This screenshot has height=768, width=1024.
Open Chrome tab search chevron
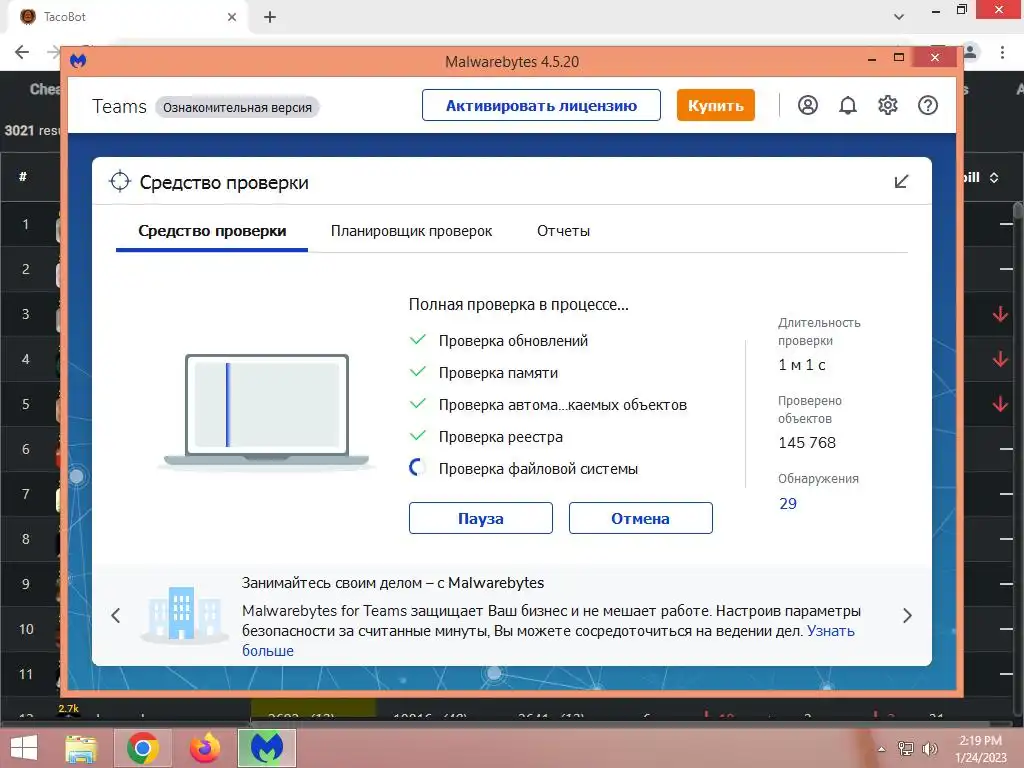(x=899, y=17)
